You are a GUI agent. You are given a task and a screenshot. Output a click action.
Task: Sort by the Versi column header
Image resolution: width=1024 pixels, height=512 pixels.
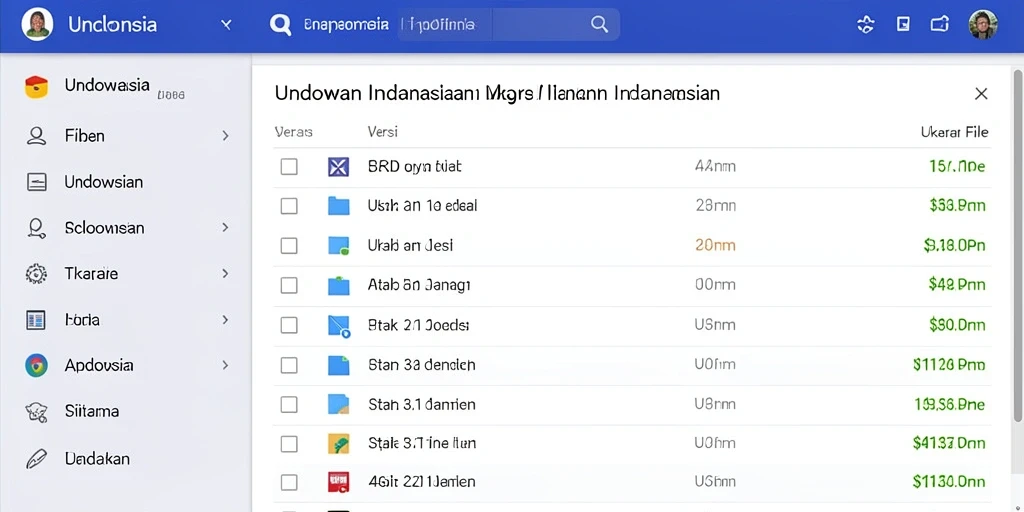click(383, 132)
